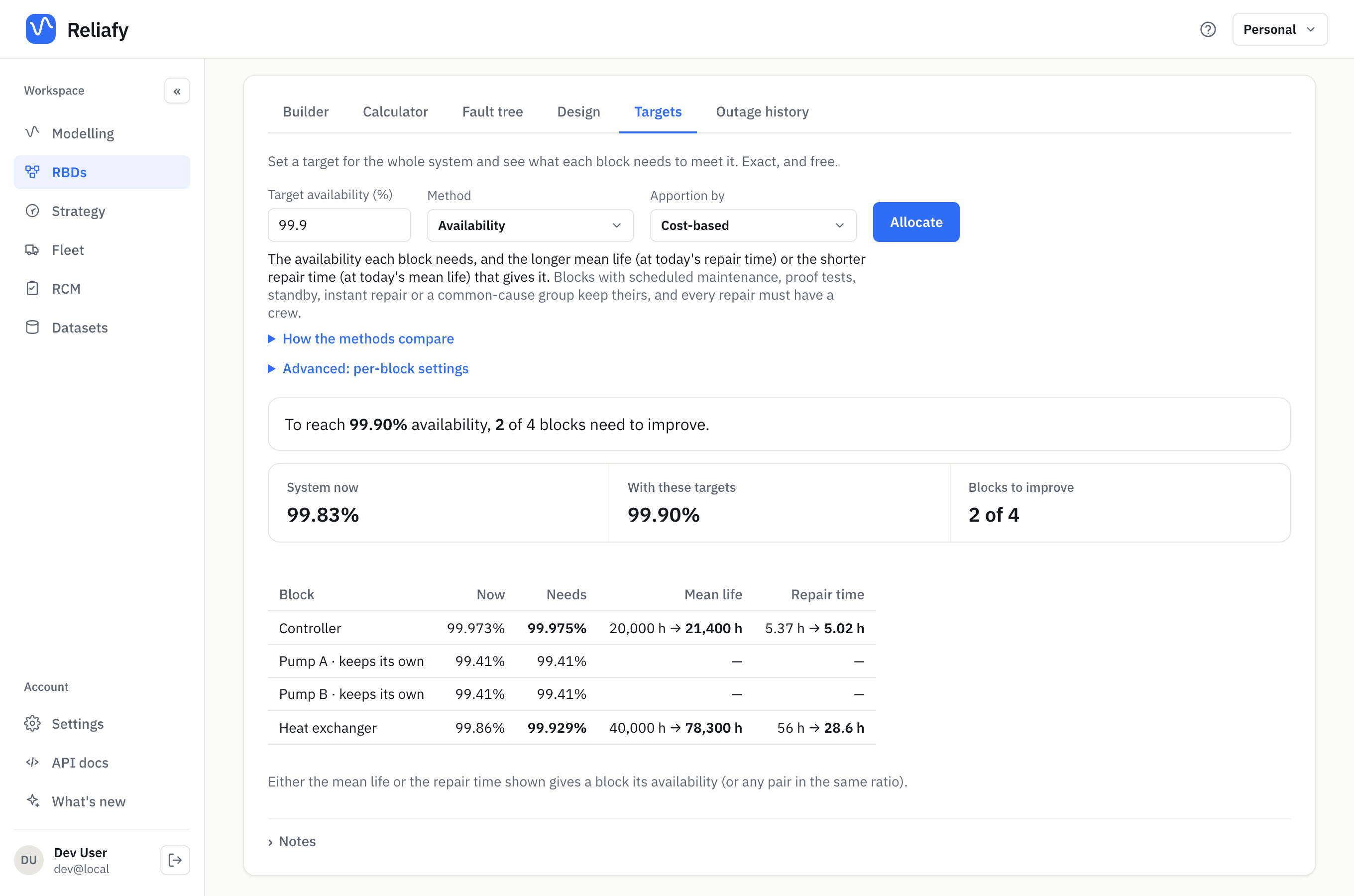Click the Settings gear icon

[32, 723]
